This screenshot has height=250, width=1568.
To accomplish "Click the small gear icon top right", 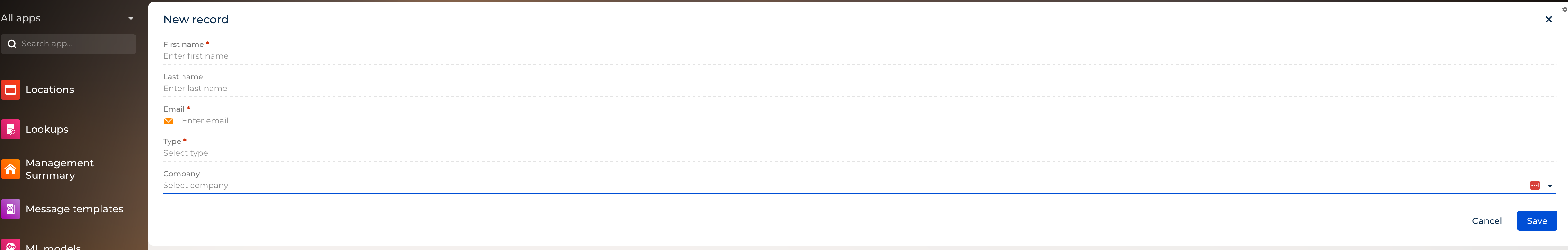I will pyautogui.click(x=1564, y=9).
